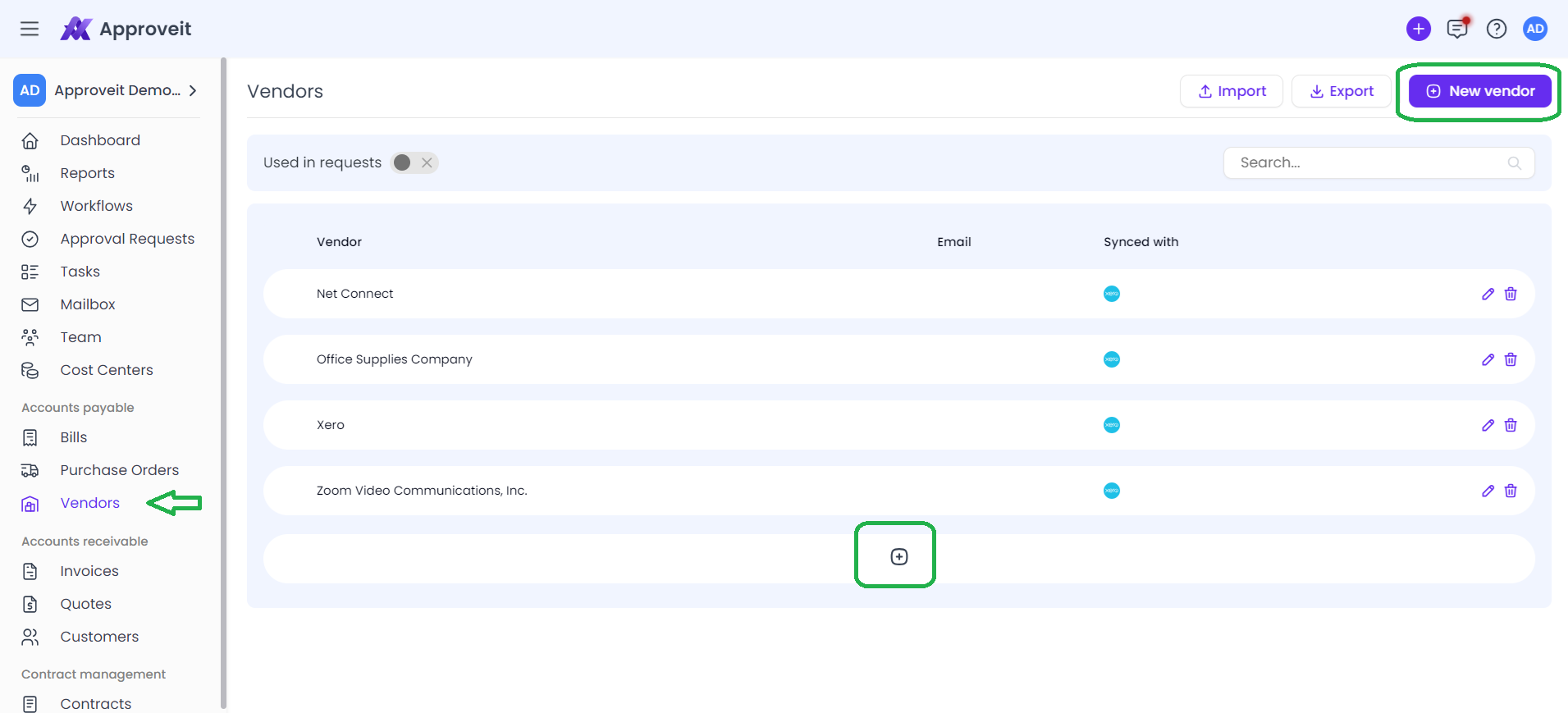This screenshot has width=1568, height=713.
Task: Navigate to Approval Requests
Action: click(x=127, y=239)
